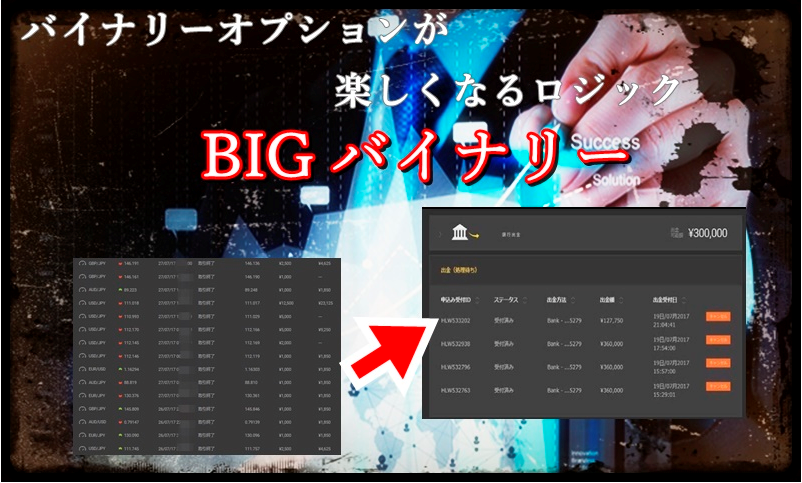
Task: Click the red BIG バイナリー title text
Action: click(x=406, y=152)
